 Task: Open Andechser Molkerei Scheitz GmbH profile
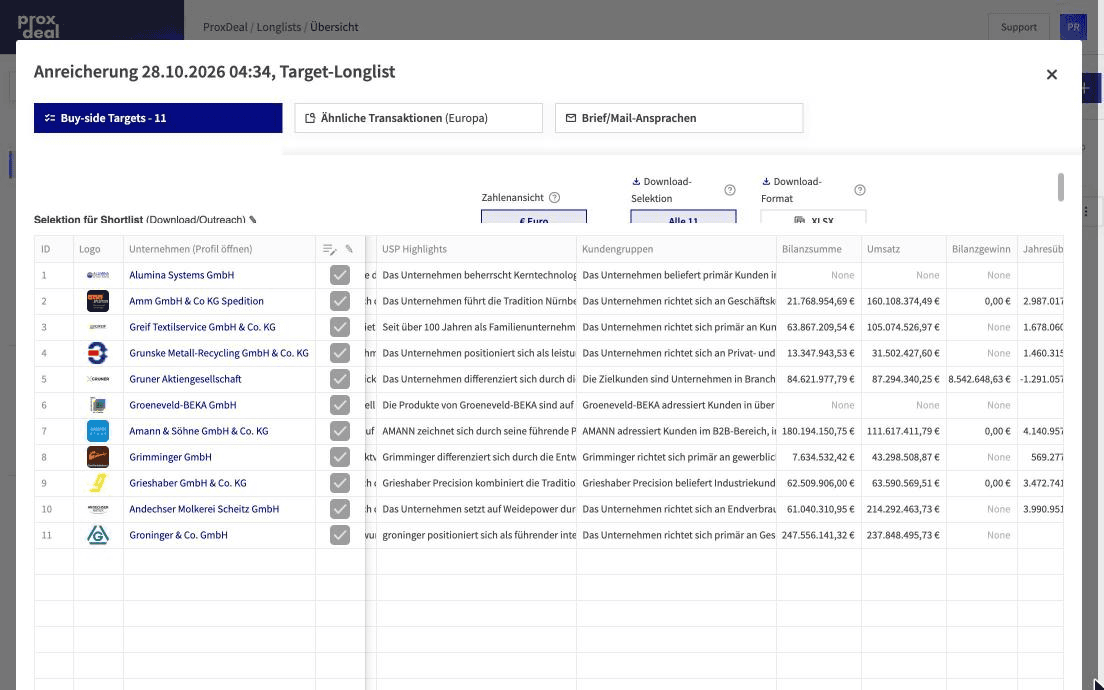click(204, 509)
